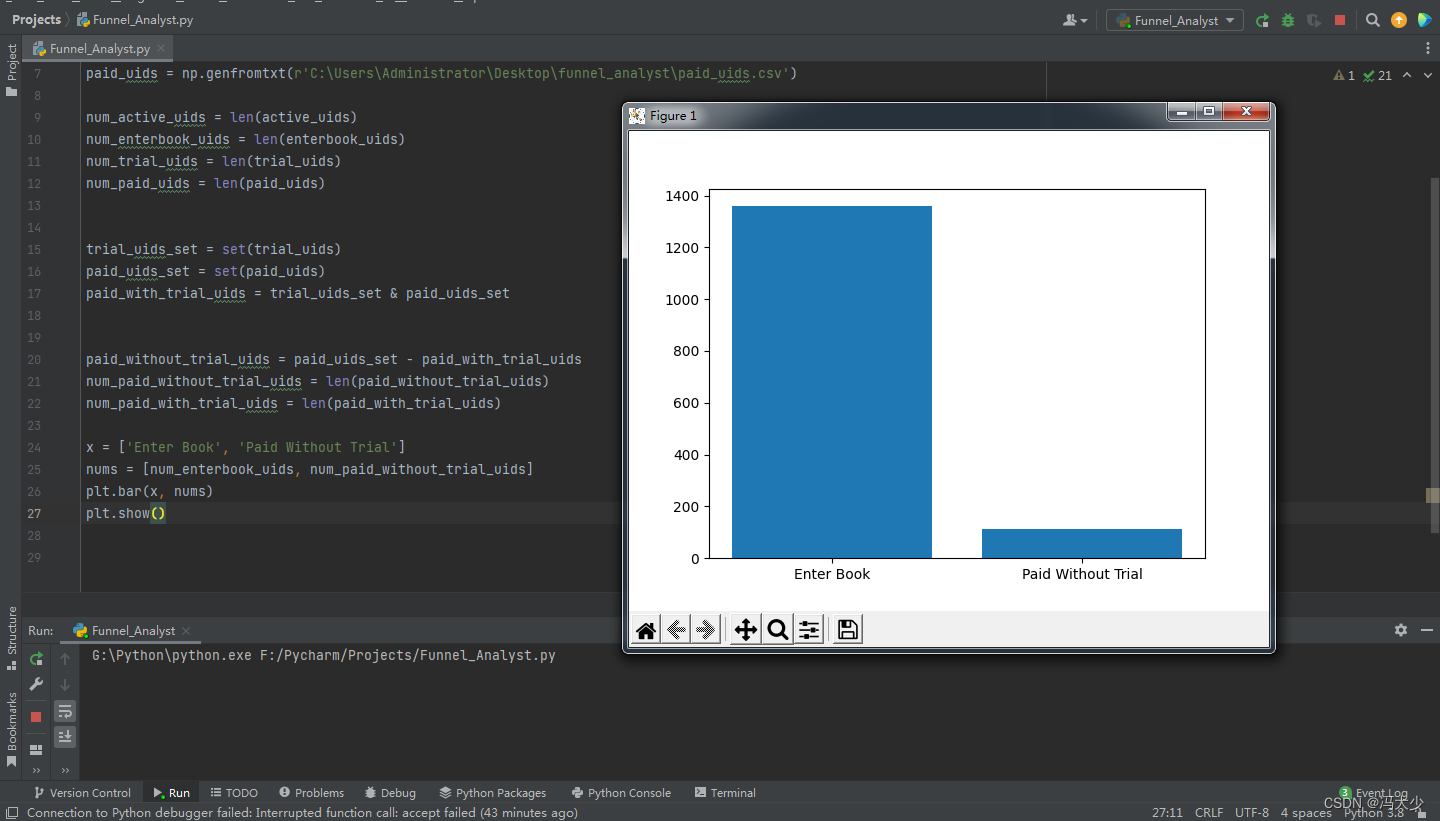Viewport: 1440px width, 821px height.
Task: Save the figure with the floppy disk icon
Action: [848, 630]
